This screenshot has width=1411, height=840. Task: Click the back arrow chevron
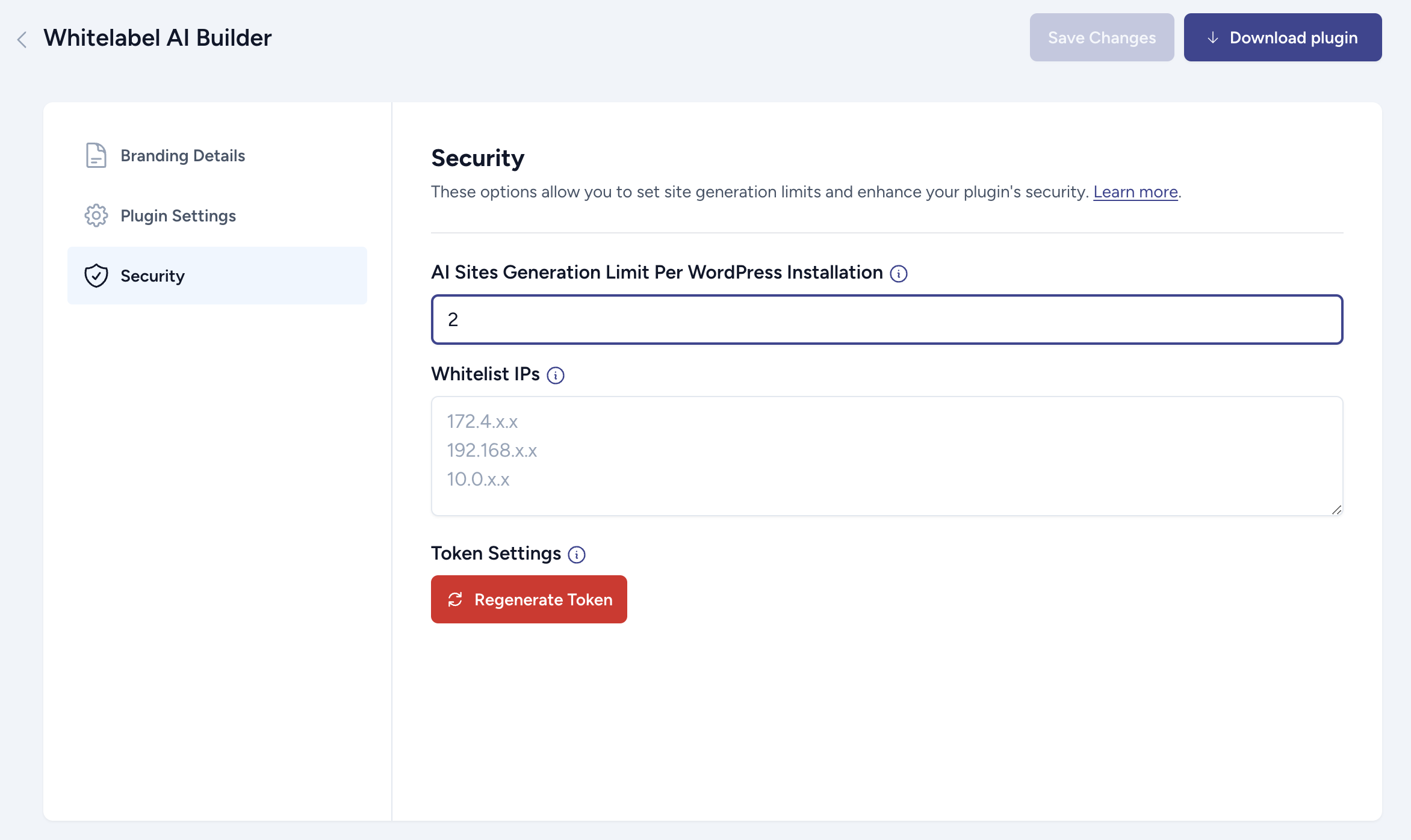(x=22, y=40)
